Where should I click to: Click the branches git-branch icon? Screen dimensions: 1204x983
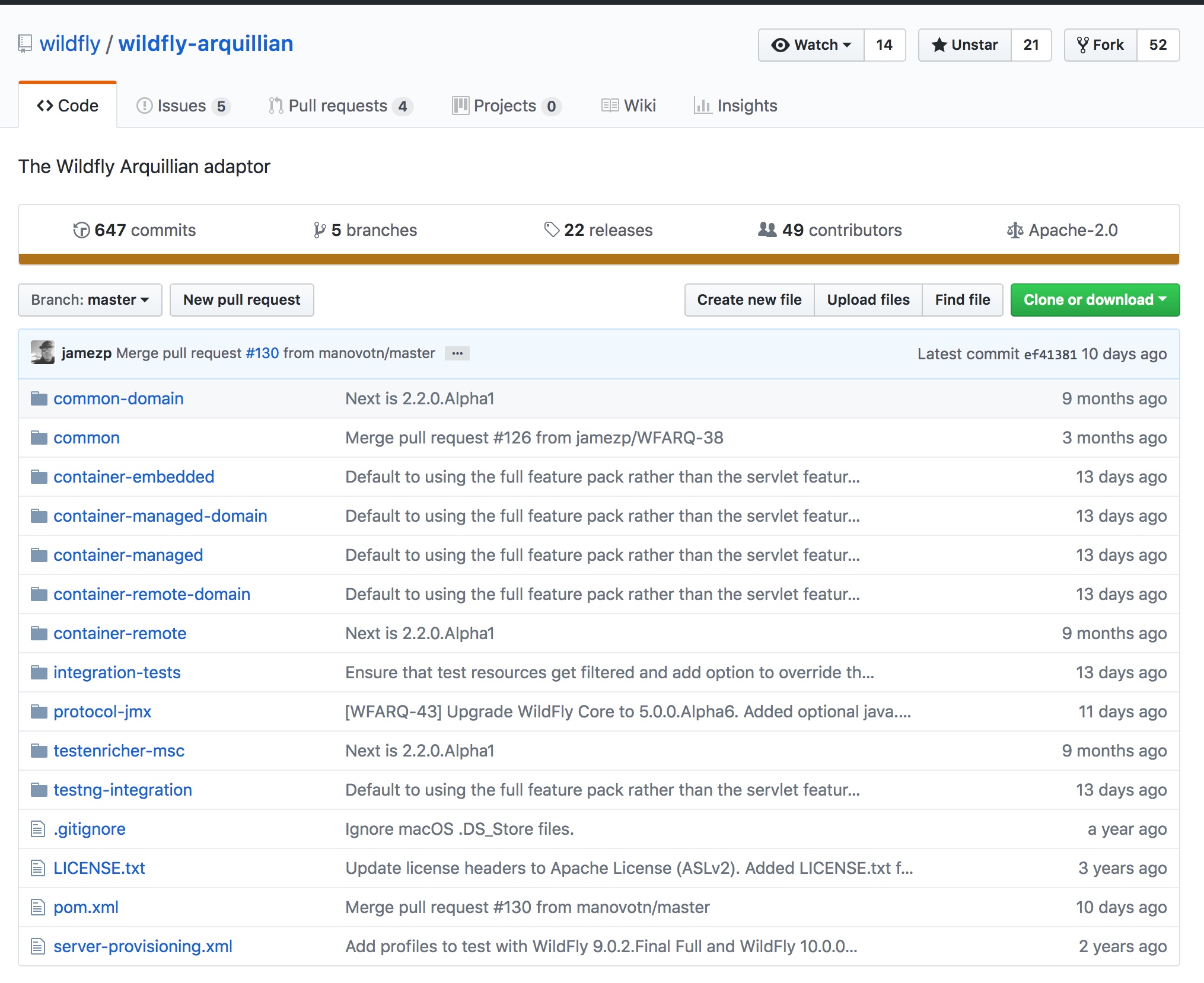click(x=320, y=230)
